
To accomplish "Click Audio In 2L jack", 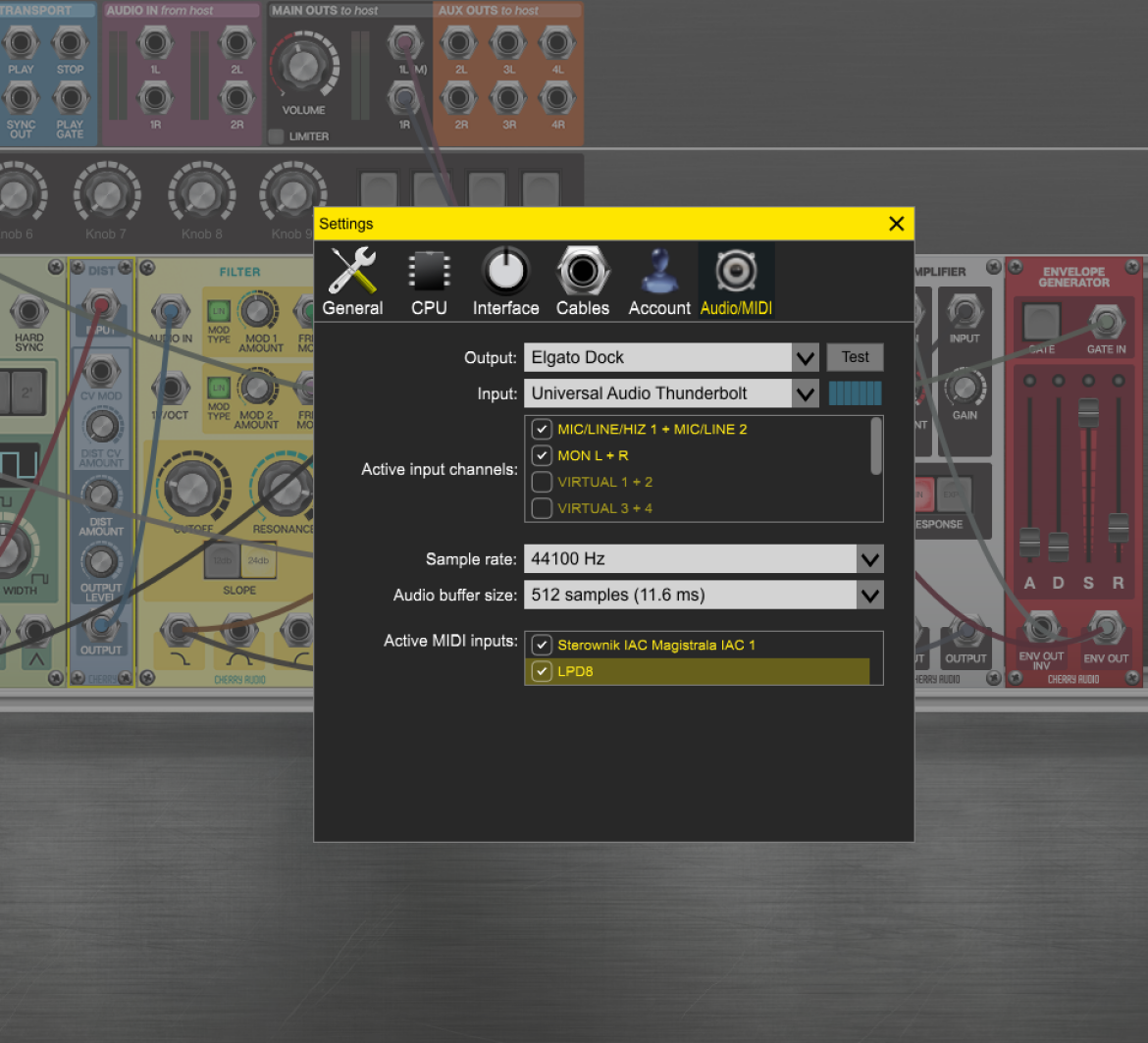I will click(236, 43).
